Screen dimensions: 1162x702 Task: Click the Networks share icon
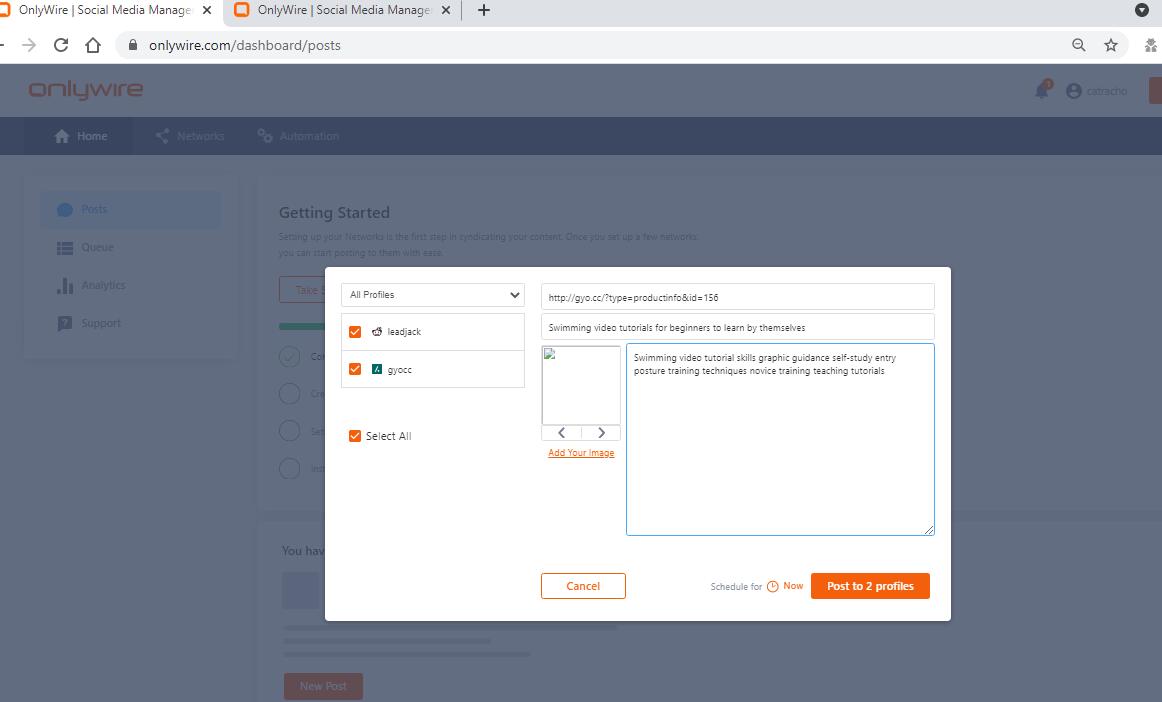click(162, 136)
